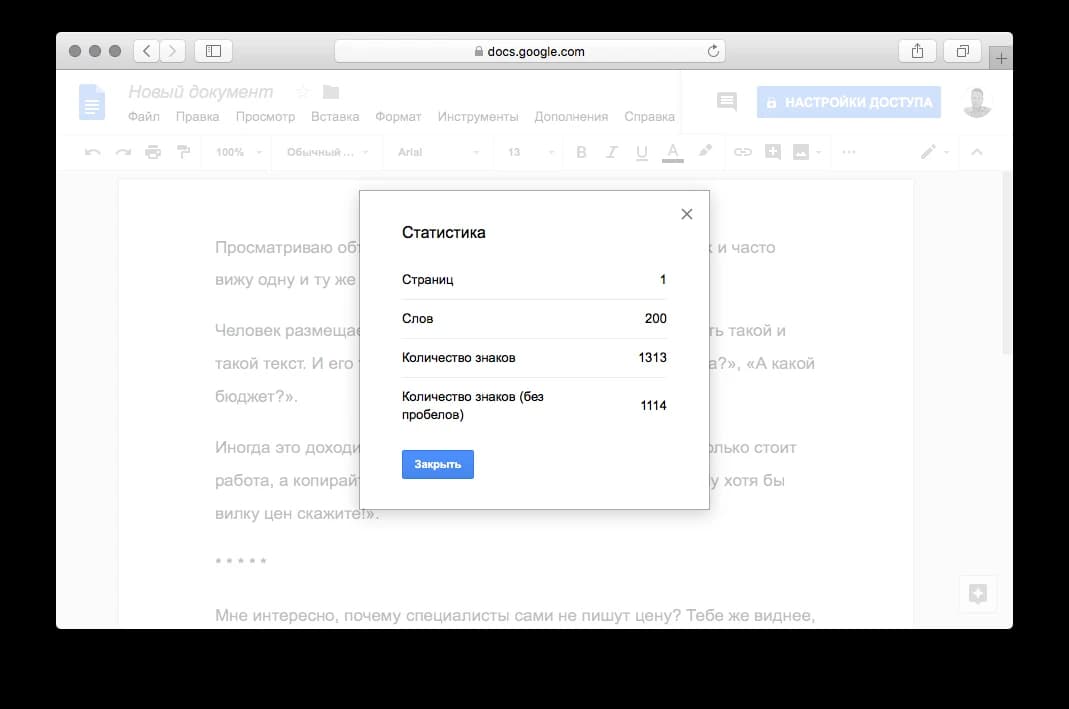Image resolution: width=1069 pixels, height=709 pixels.
Task: Open the Инструменты menu
Action: coord(477,117)
